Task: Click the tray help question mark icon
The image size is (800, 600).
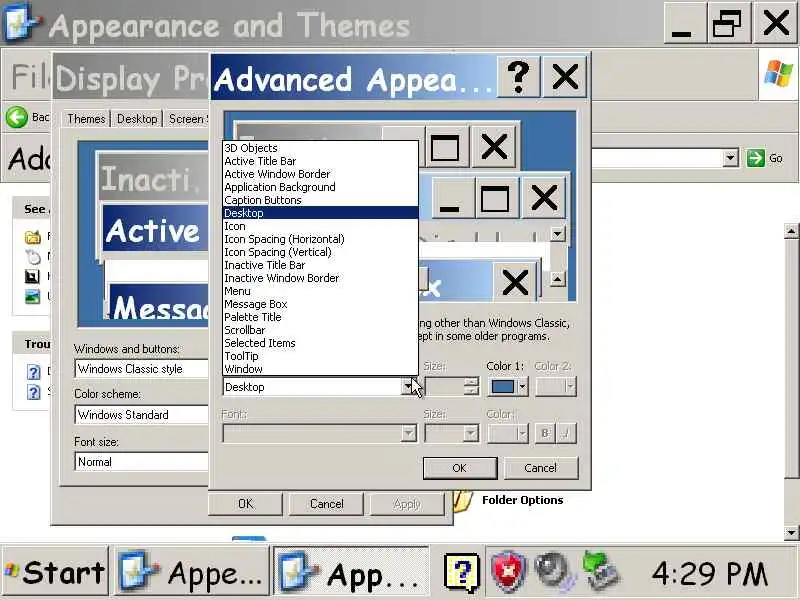Action: (462, 572)
